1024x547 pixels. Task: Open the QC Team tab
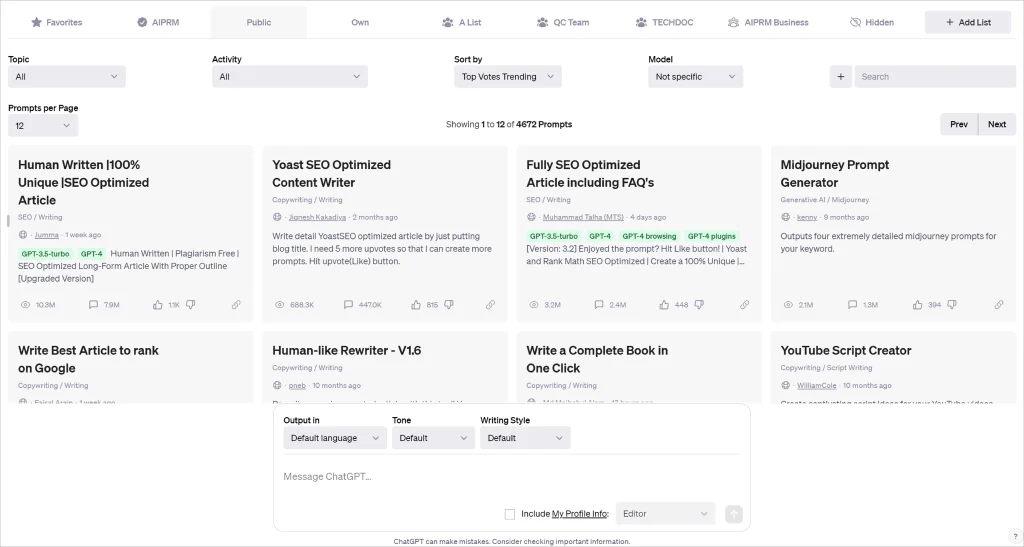coord(563,22)
